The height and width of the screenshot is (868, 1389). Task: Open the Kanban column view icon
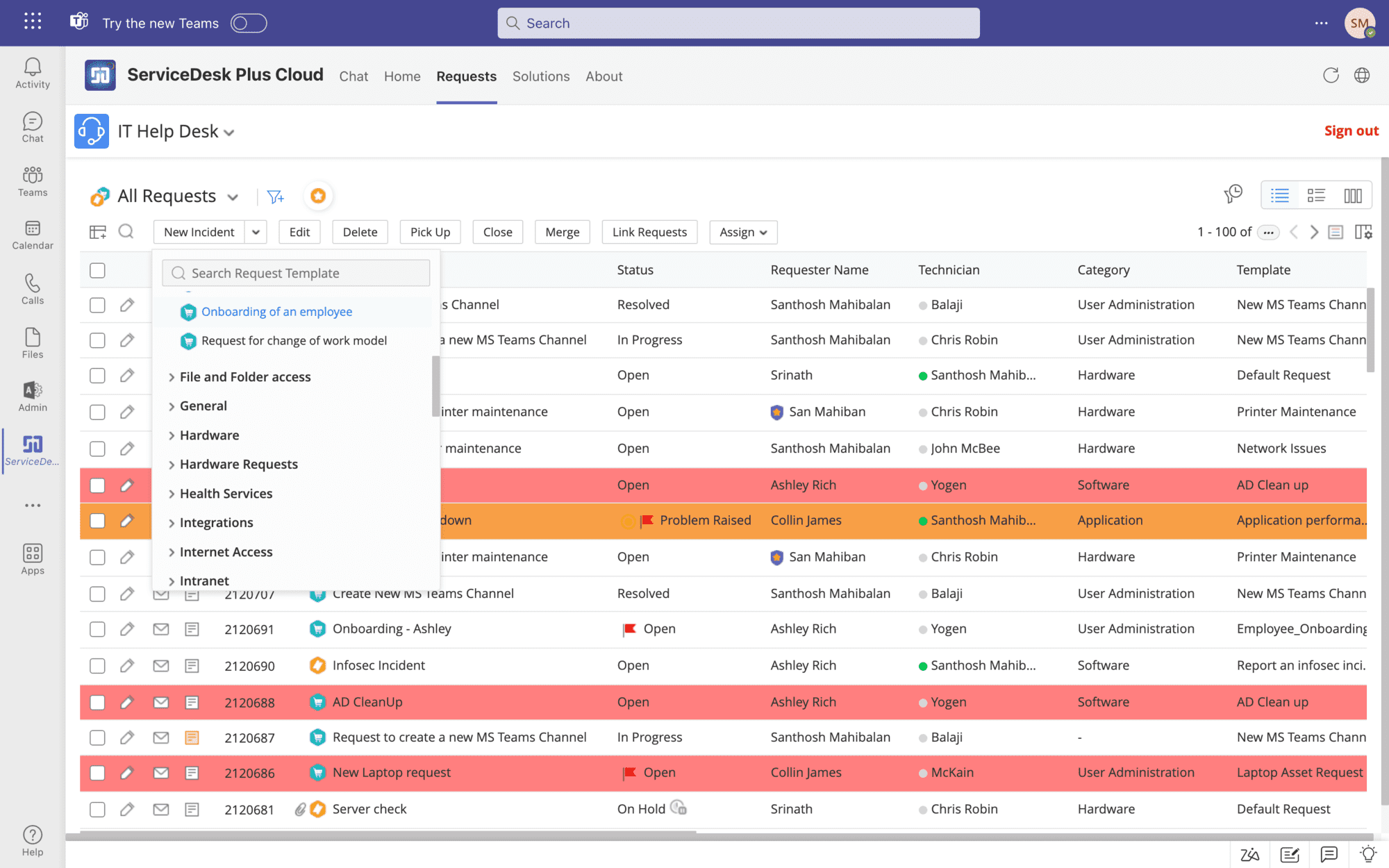coord(1352,196)
